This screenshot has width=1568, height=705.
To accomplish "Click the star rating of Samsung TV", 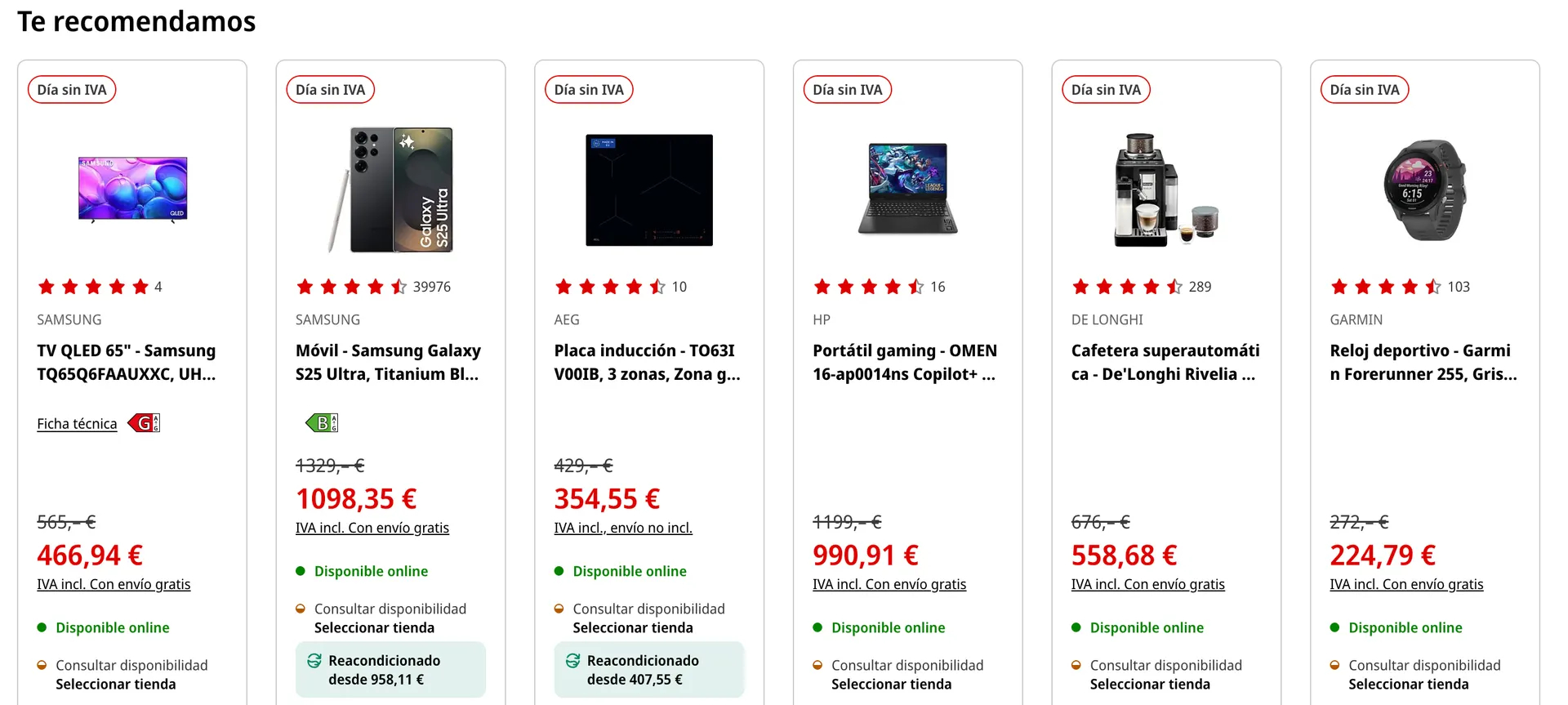I will (x=93, y=287).
